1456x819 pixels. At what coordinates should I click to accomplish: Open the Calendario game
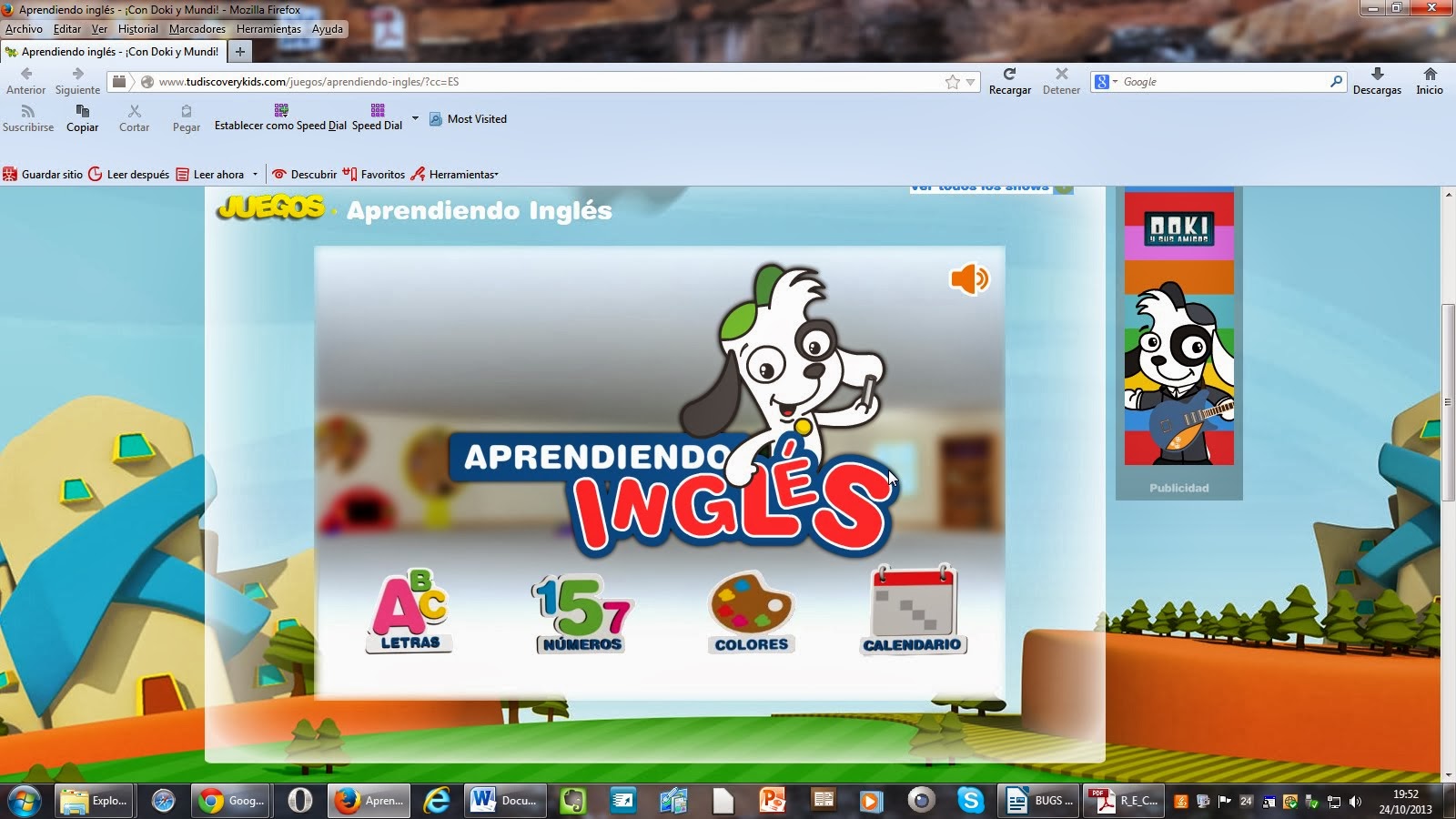913,610
